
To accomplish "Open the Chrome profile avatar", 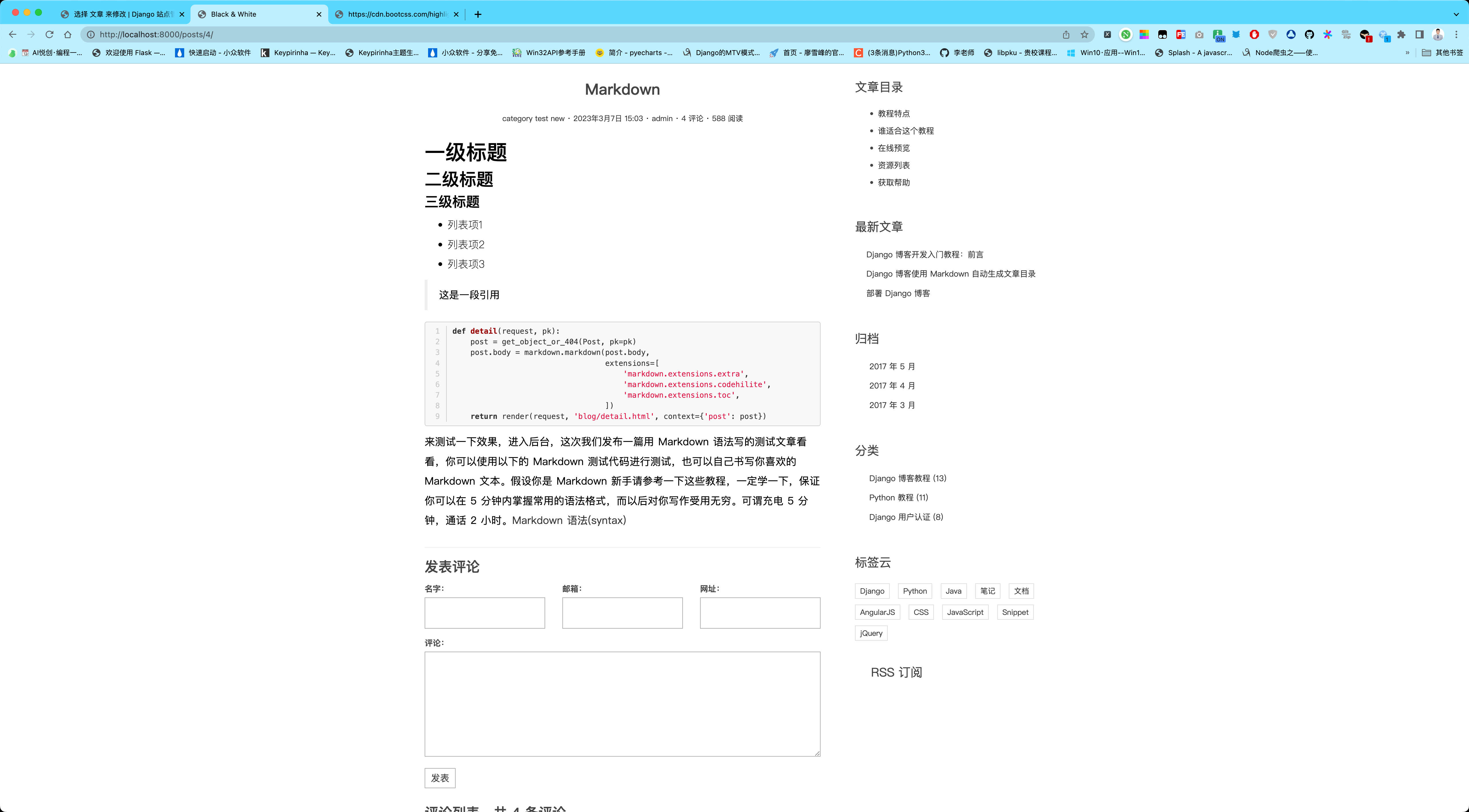I will coord(1438,34).
